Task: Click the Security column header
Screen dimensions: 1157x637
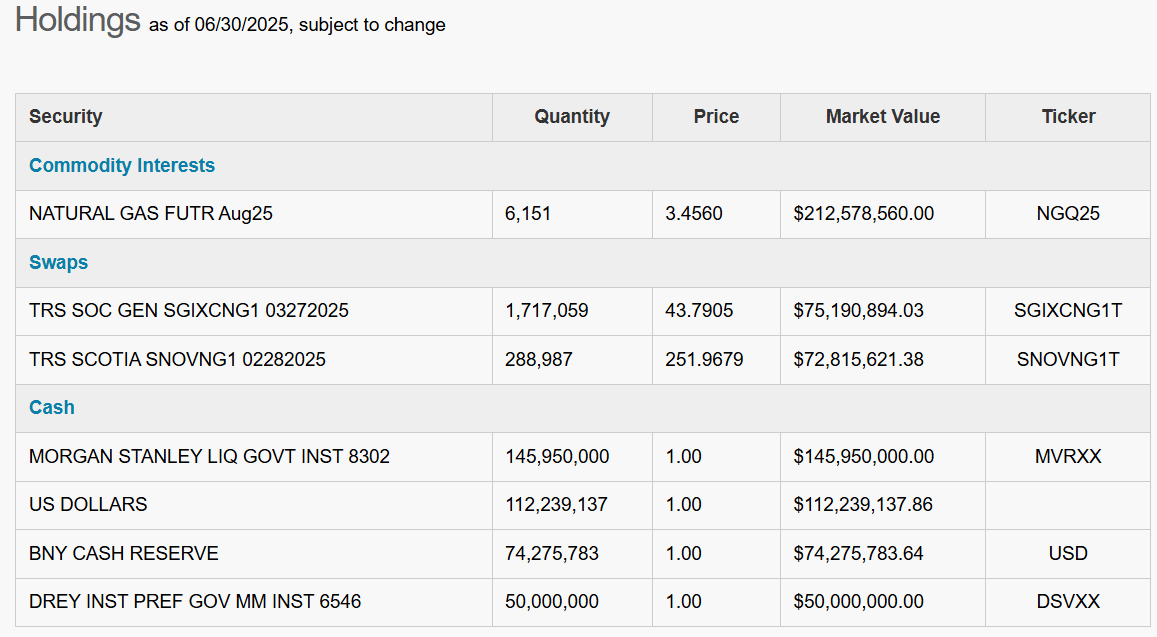Action: [66, 117]
